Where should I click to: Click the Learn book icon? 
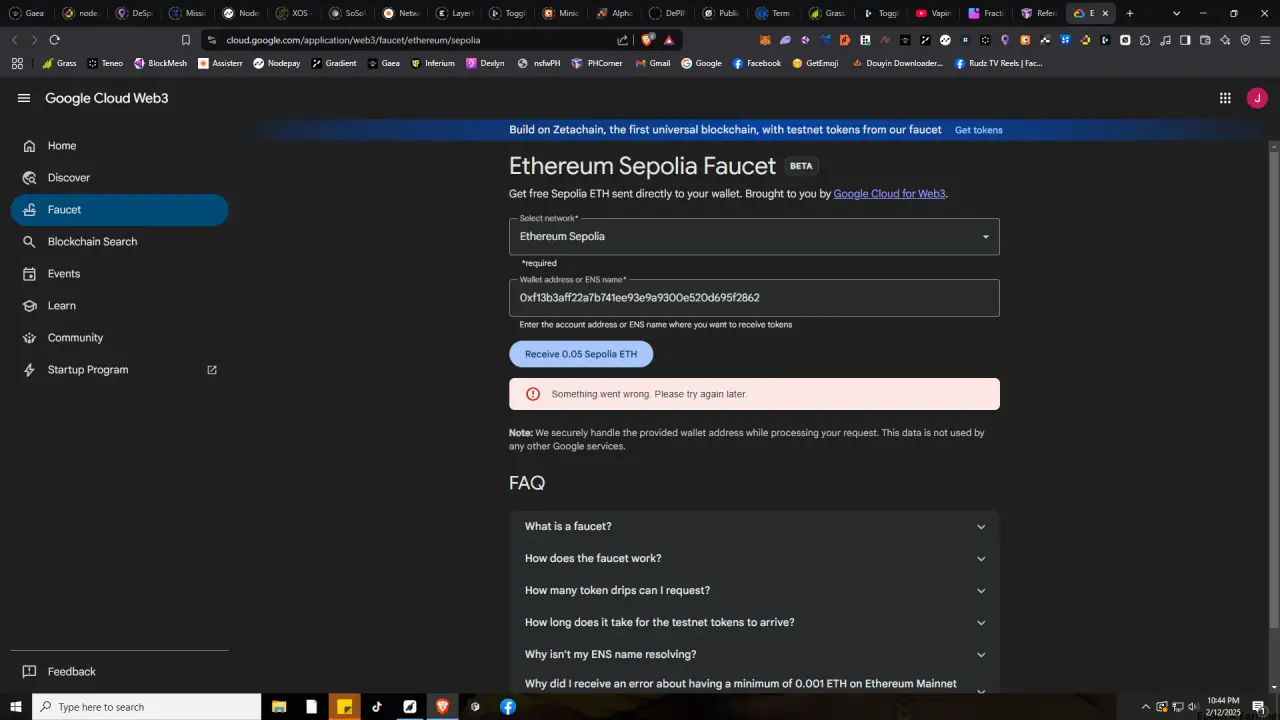click(x=30, y=306)
